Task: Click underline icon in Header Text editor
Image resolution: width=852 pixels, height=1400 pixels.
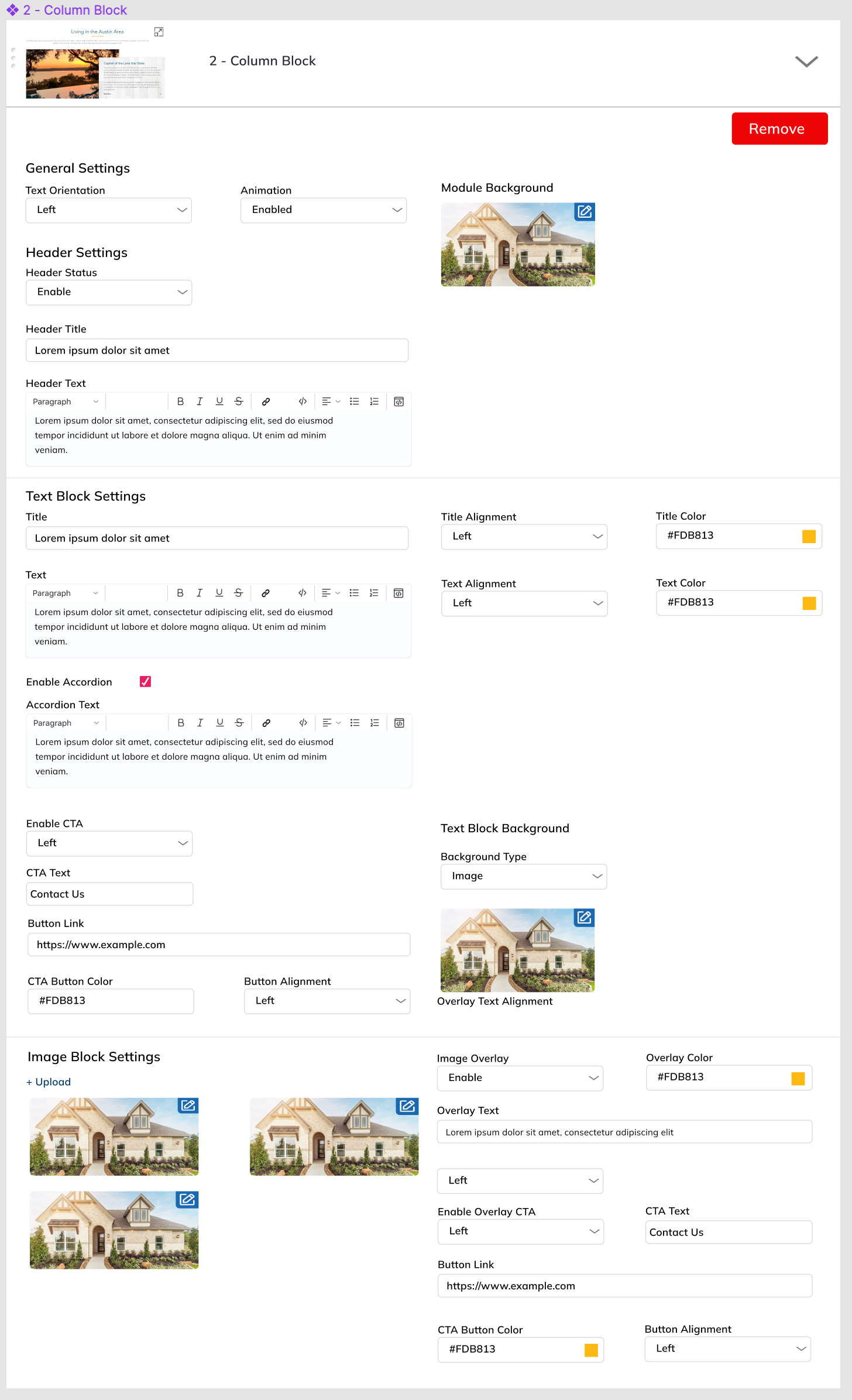Action: click(x=219, y=402)
